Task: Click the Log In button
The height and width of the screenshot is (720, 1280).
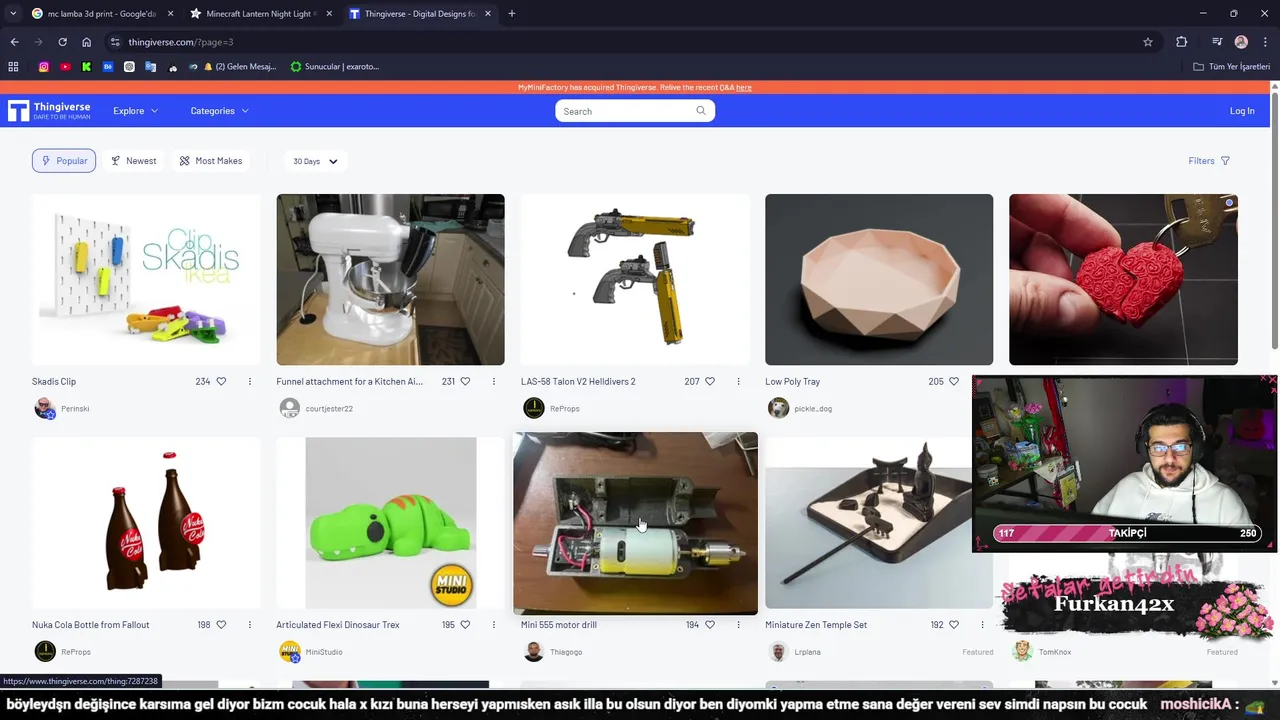Action: [x=1242, y=111]
